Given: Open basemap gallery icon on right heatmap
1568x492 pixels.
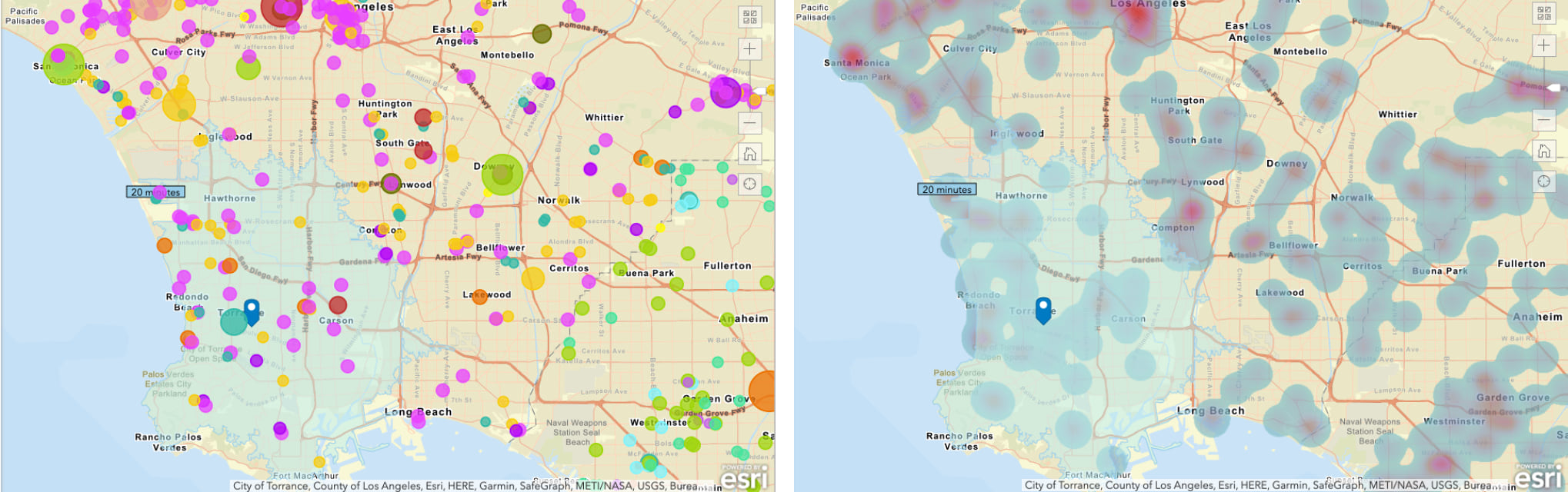Looking at the screenshot, I should (x=1543, y=13).
